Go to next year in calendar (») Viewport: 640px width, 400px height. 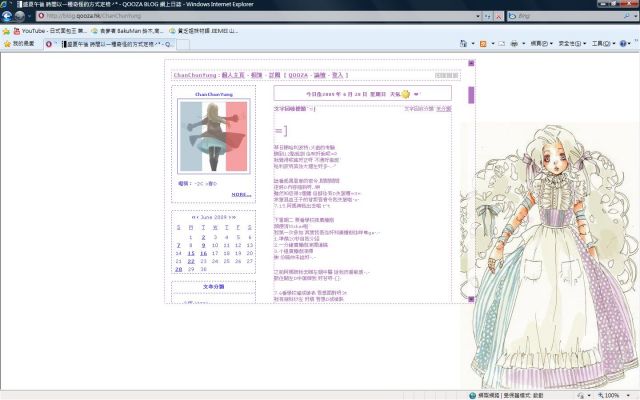[x=234, y=218]
